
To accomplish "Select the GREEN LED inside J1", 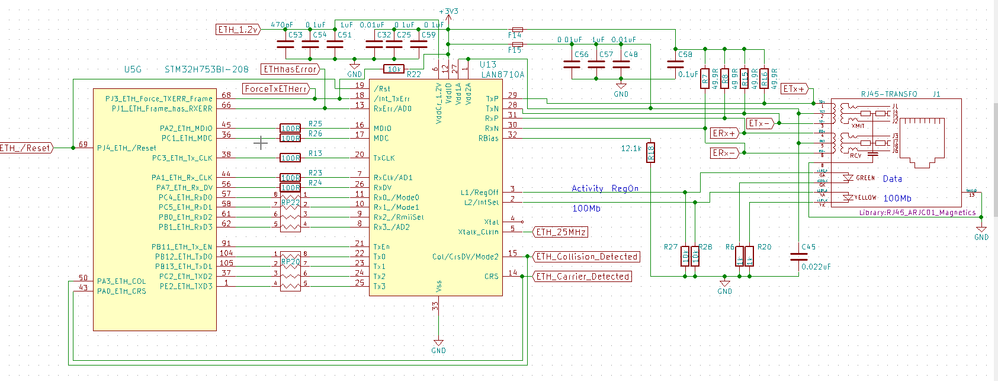I will coord(847,177).
